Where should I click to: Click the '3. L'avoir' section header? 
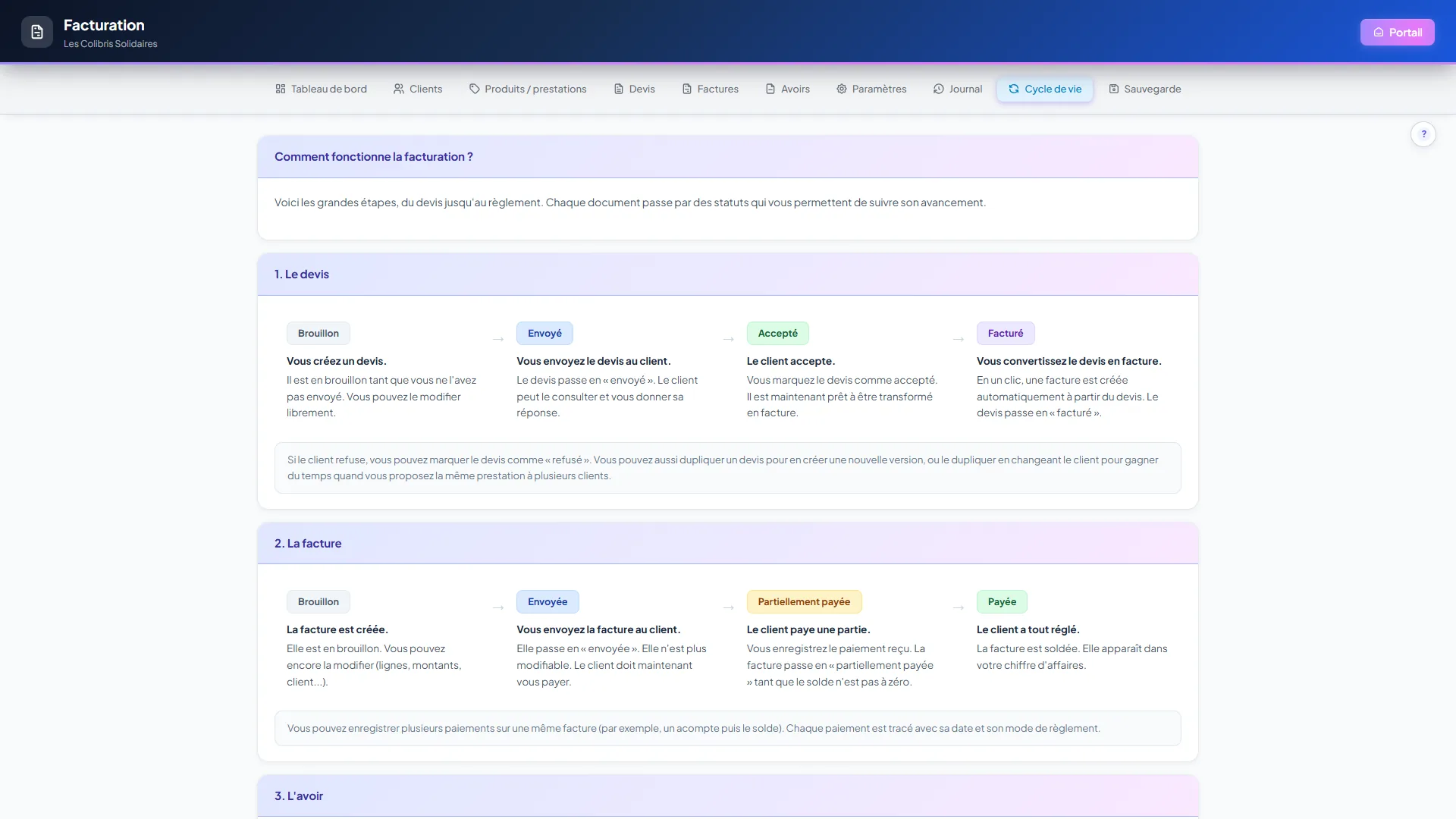[728, 795]
